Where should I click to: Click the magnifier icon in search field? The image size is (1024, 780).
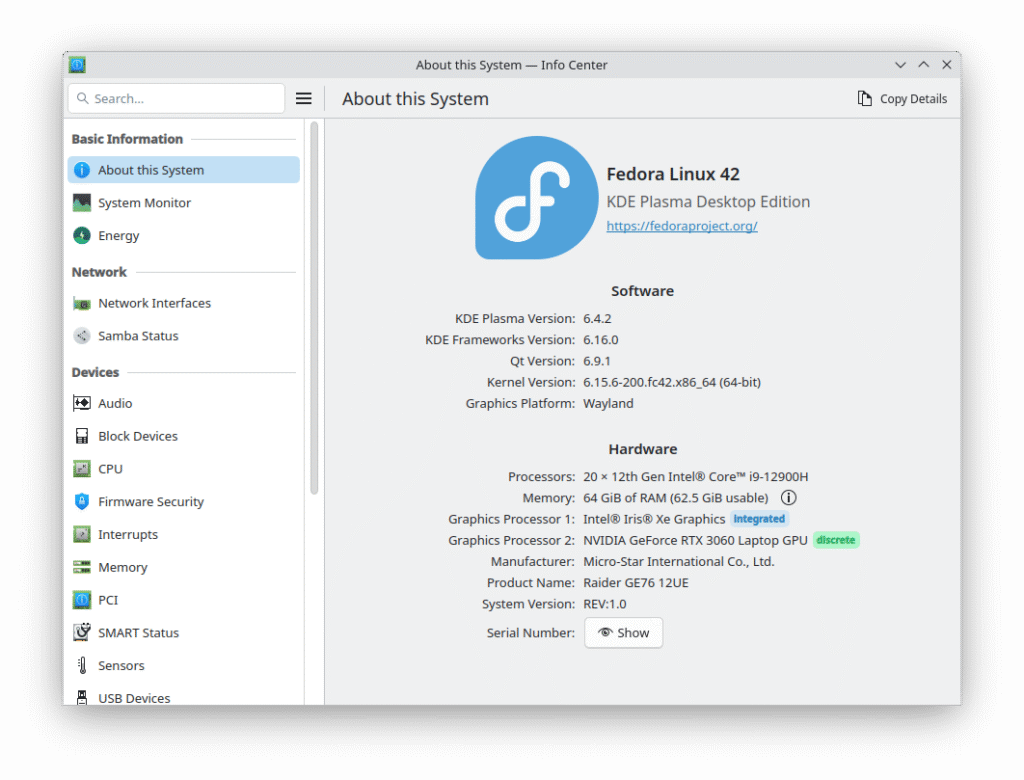click(x=82, y=98)
